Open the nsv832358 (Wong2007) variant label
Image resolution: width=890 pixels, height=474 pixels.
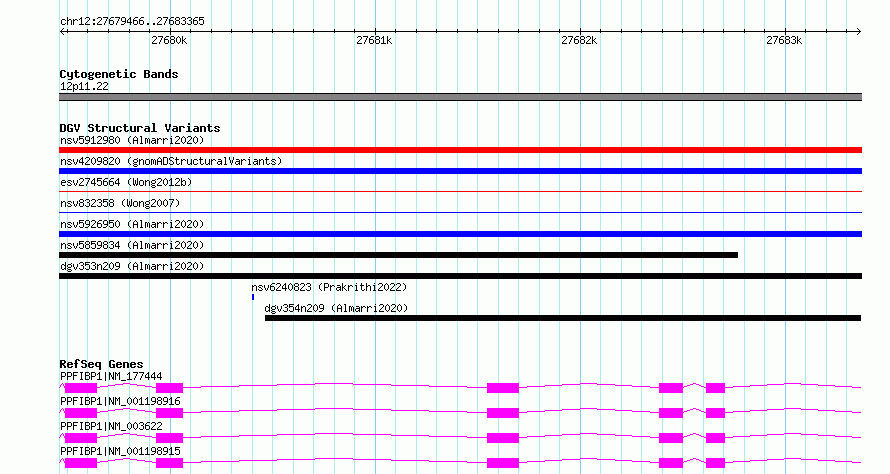pos(120,203)
